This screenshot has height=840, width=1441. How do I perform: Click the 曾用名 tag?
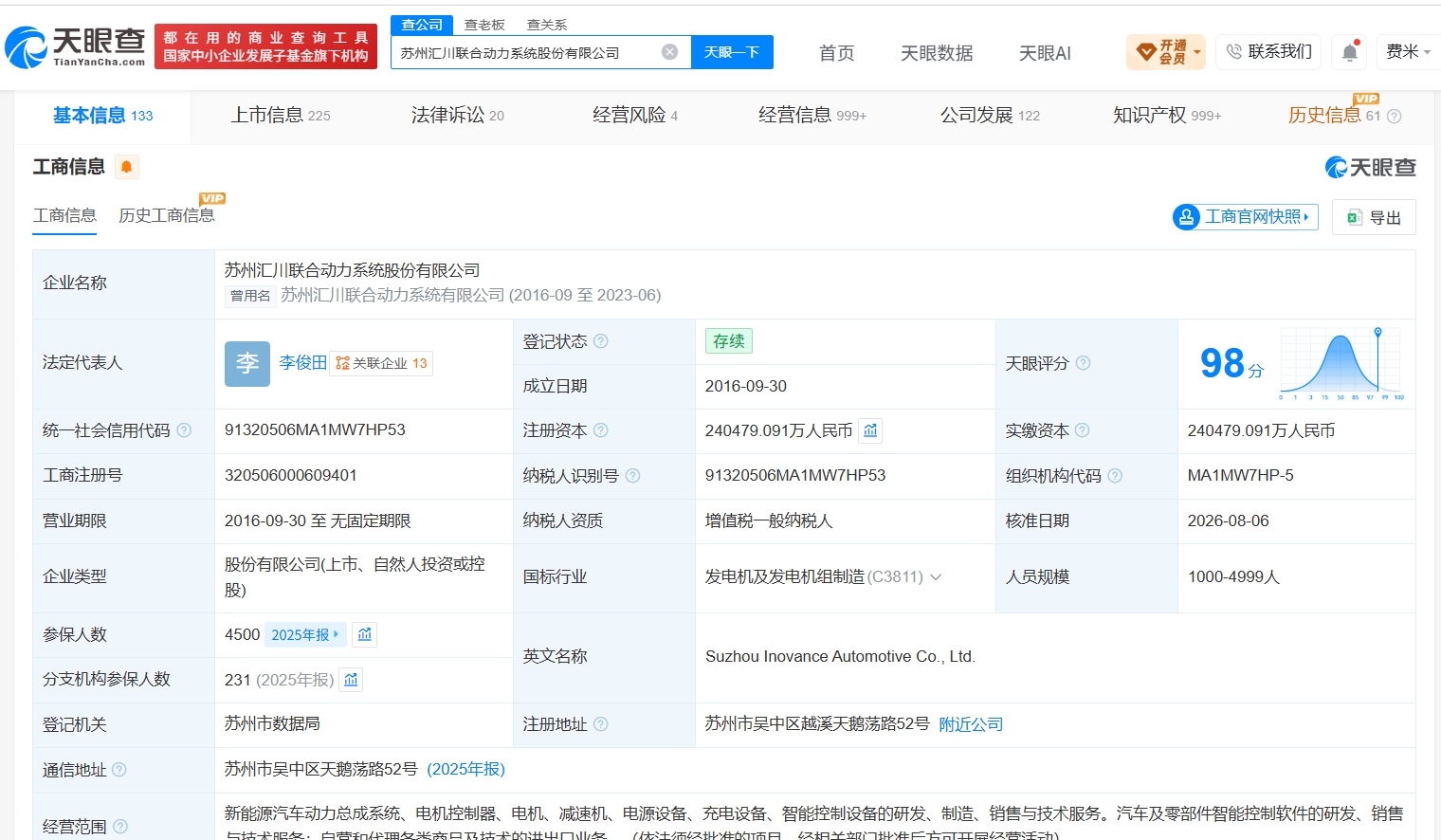[x=250, y=296]
